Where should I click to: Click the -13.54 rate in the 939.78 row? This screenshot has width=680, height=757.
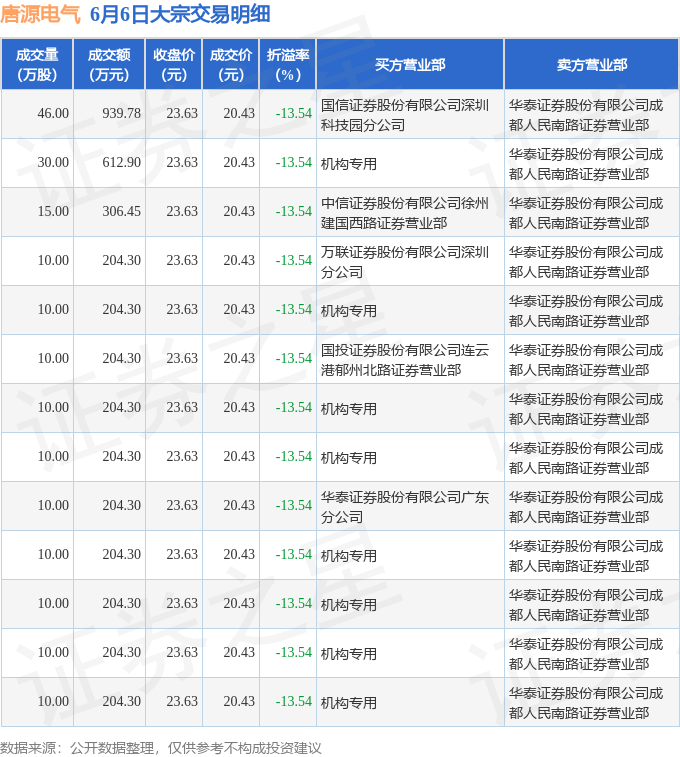point(293,113)
